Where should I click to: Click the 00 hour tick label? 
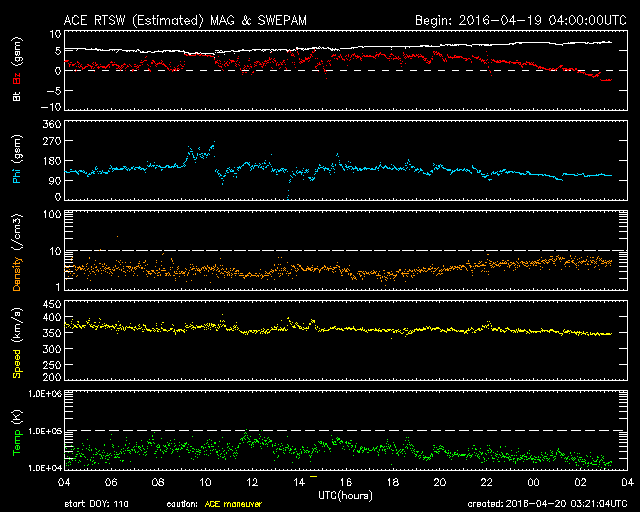(533, 482)
